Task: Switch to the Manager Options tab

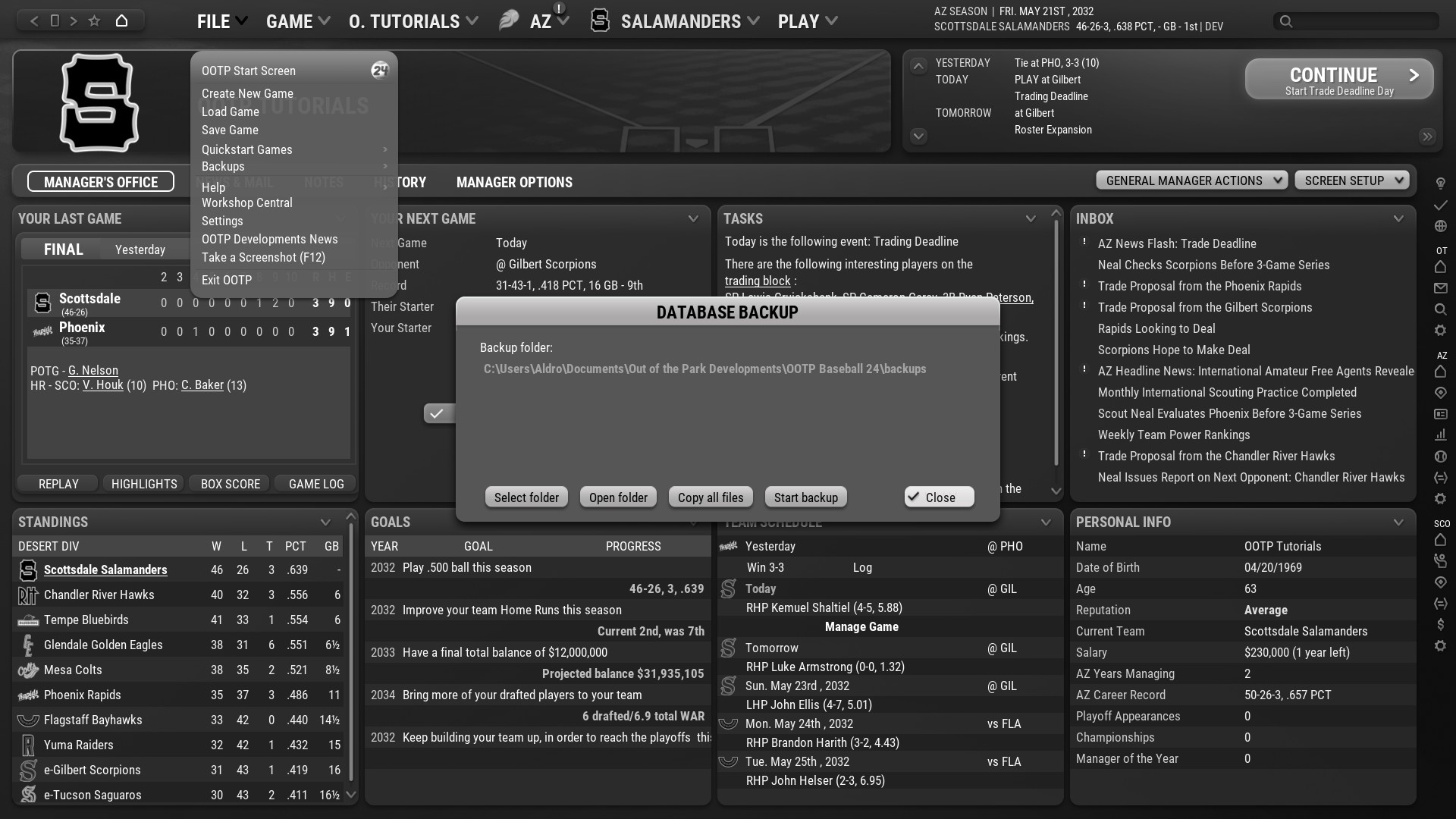Action: (x=514, y=182)
